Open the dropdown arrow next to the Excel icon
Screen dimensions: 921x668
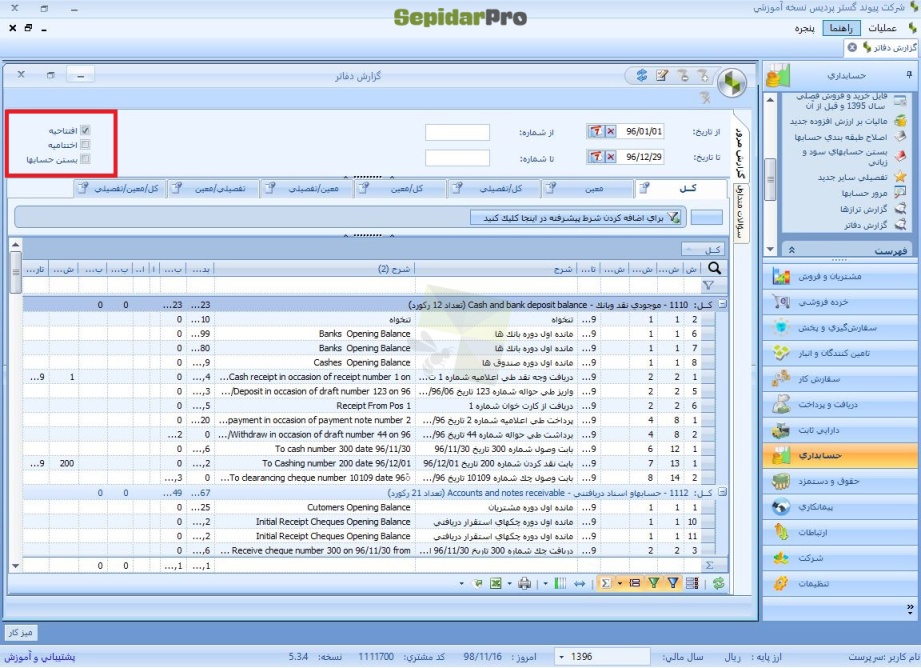(x=509, y=583)
